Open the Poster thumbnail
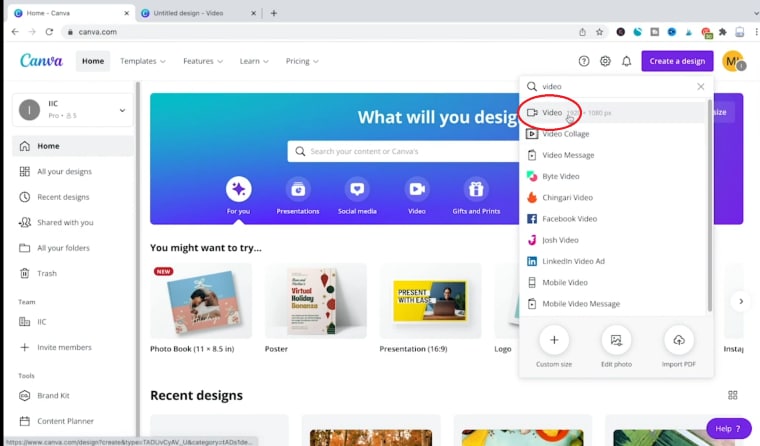This screenshot has height=446, width=760. [316, 301]
